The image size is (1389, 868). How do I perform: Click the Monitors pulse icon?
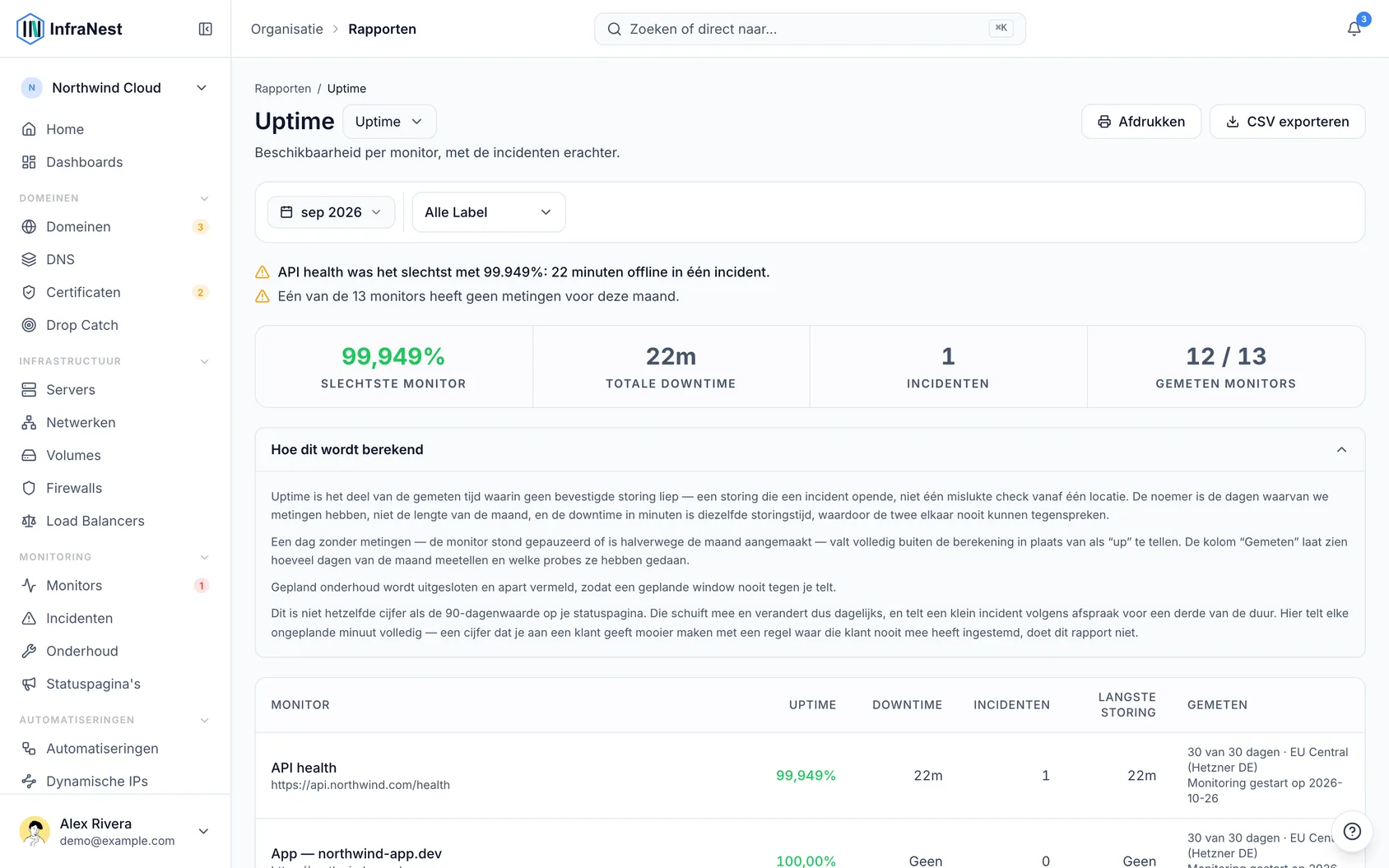coord(29,585)
